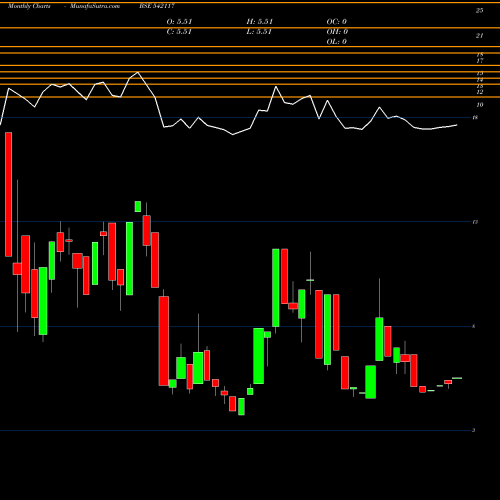Click the 'Monthly Charts' title text
500x500 pixels.
pyautogui.click(x=29, y=6)
